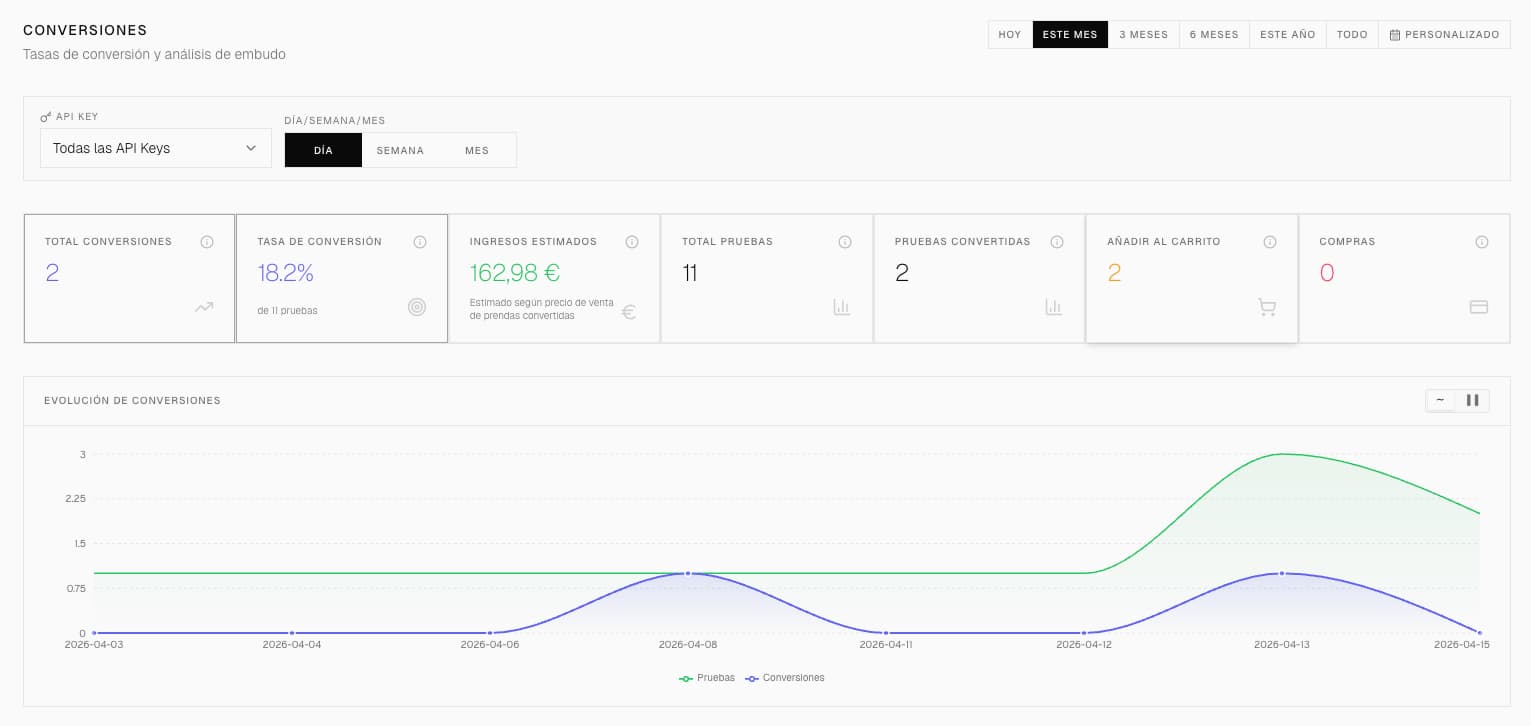The width and height of the screenshot is (1531, 726).
Task: Click info icon on Total Pruebas card
Action: click(x=845, y=242)
